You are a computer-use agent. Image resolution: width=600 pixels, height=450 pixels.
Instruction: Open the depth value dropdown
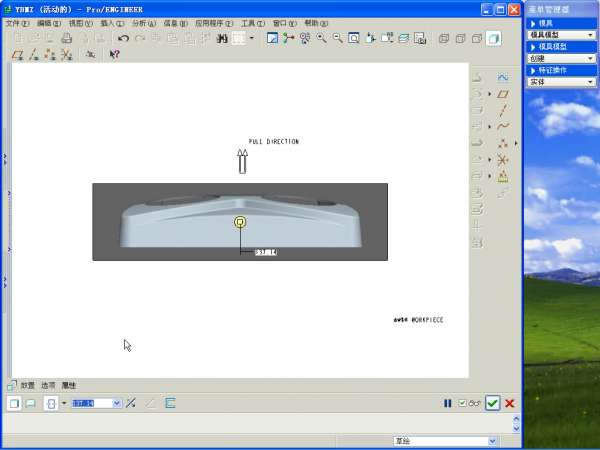tap(117, 403)
